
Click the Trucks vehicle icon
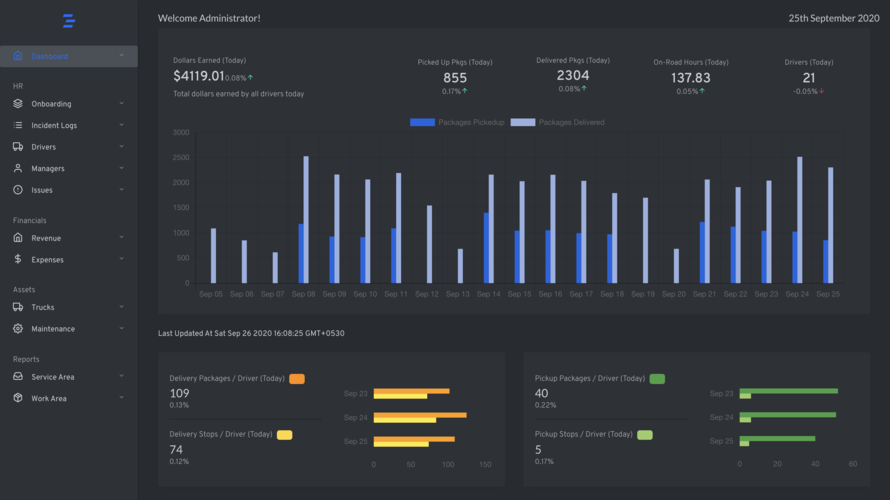18,307
